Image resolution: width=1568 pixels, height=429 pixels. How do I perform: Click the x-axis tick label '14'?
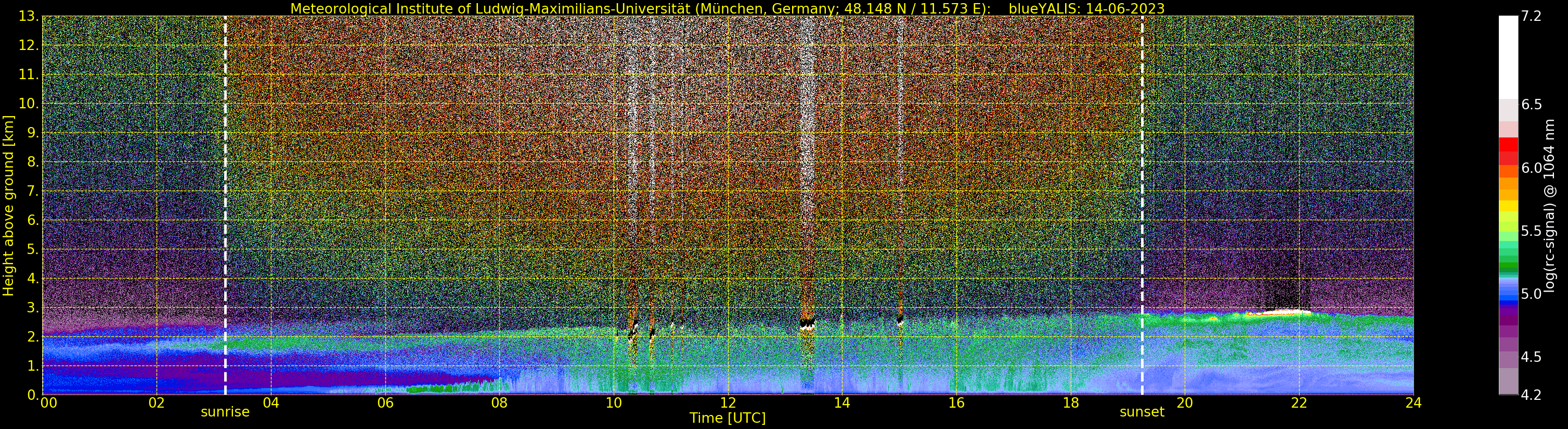click(x=842, y=403)
